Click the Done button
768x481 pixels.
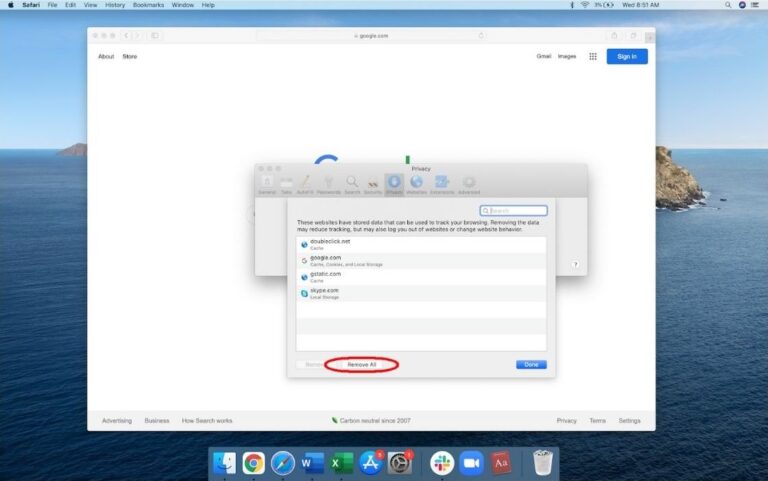point(531,364)
